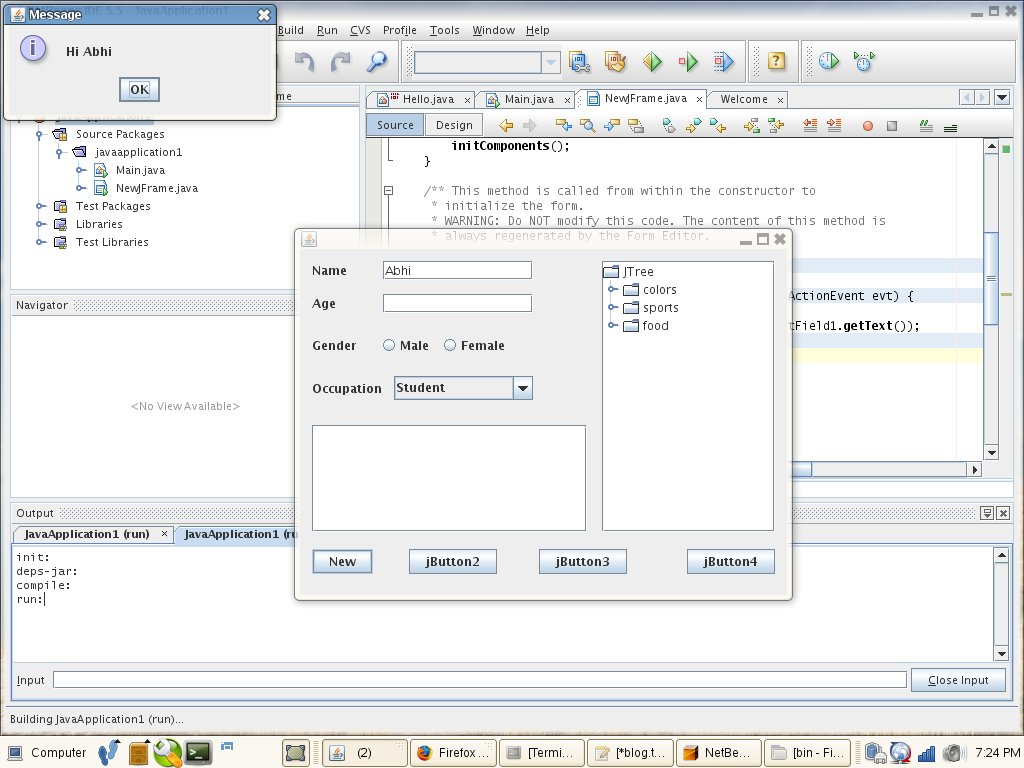
Task: Click the Redo arrow in the NetBeans toolbar
Action: 340,61
